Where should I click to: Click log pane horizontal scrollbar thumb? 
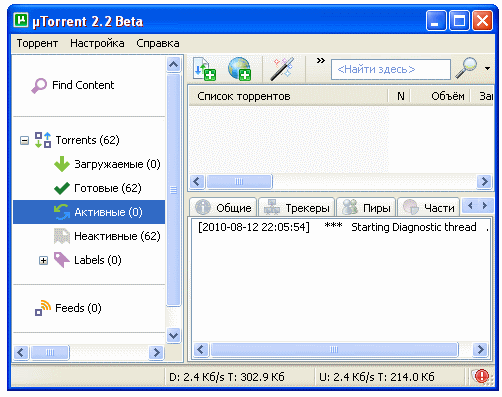coord(334,350)
